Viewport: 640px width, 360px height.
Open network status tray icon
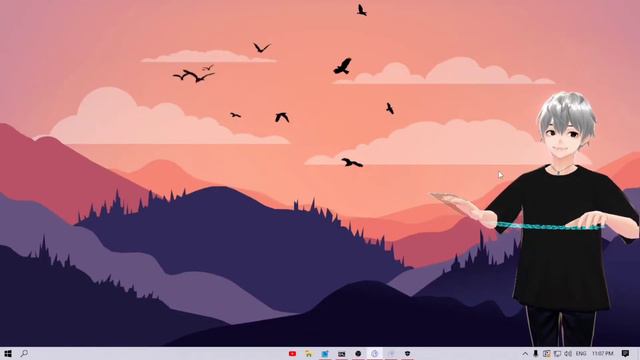point(557,353)
